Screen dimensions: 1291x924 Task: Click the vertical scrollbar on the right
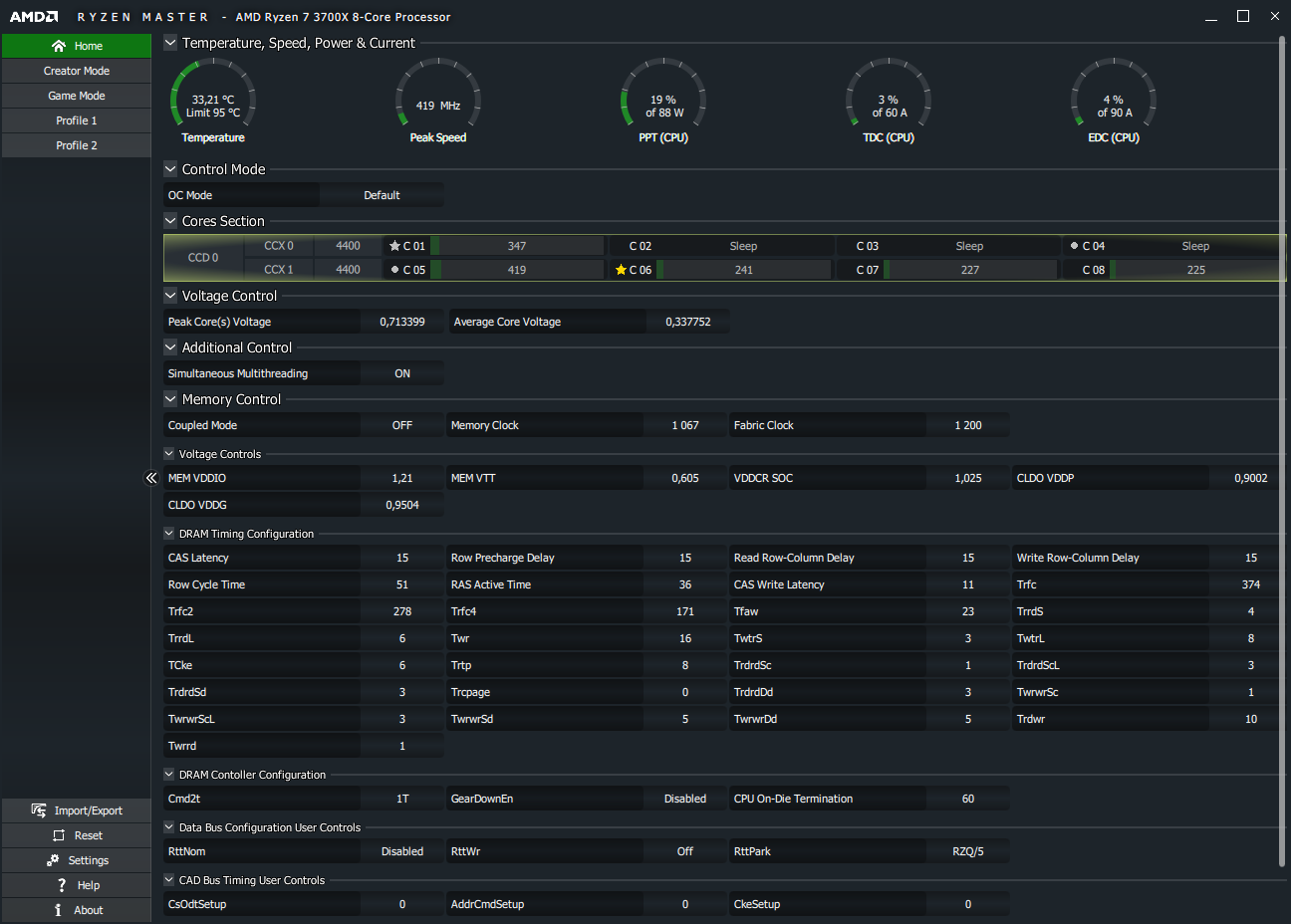[x=1282, y=448]
